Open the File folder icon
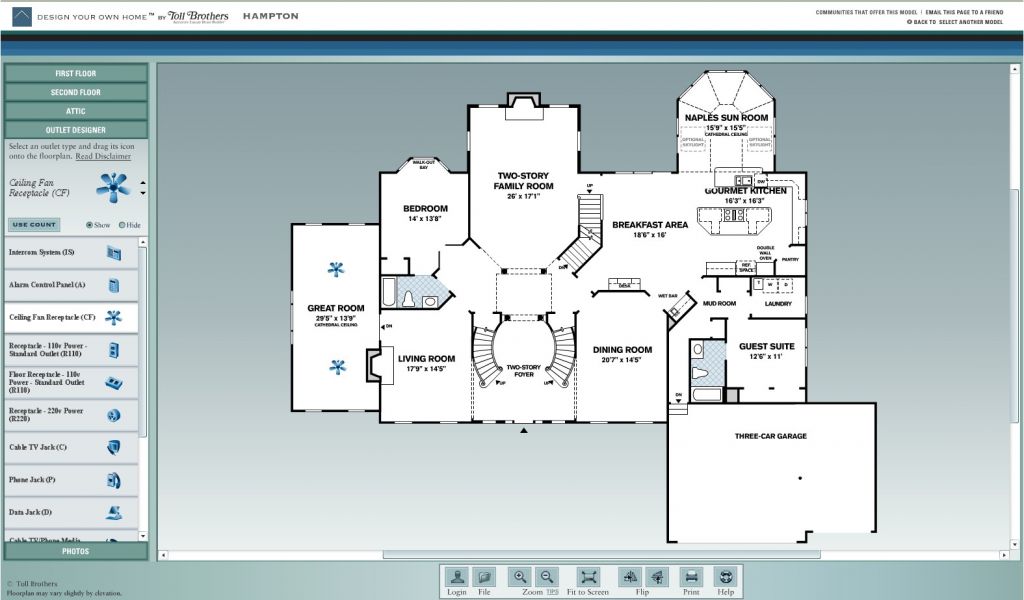This screenshot has height=600, width=1024. click(x=484, y=578)
